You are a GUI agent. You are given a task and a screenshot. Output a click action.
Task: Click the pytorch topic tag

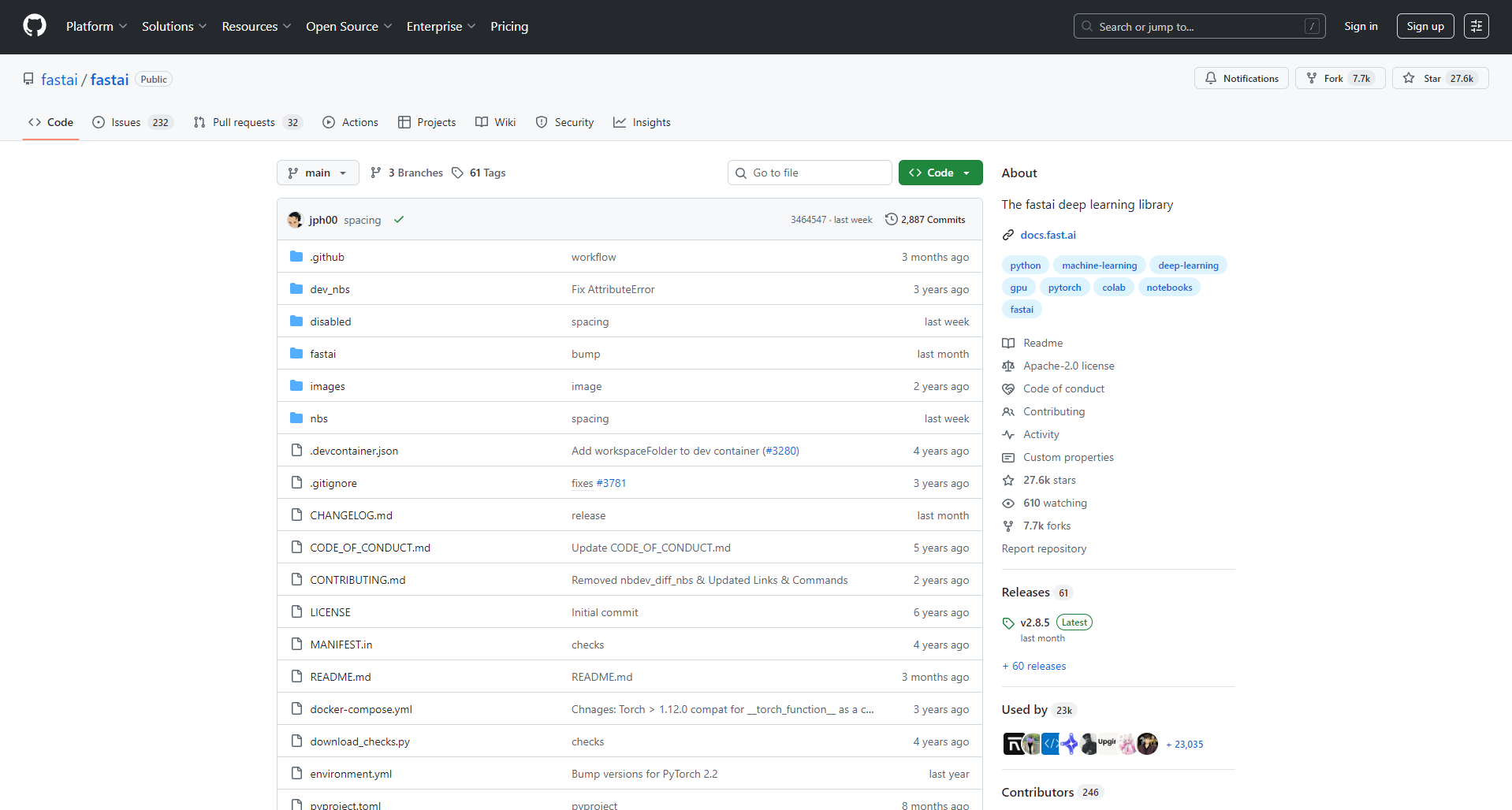[x=1064, y=288]
